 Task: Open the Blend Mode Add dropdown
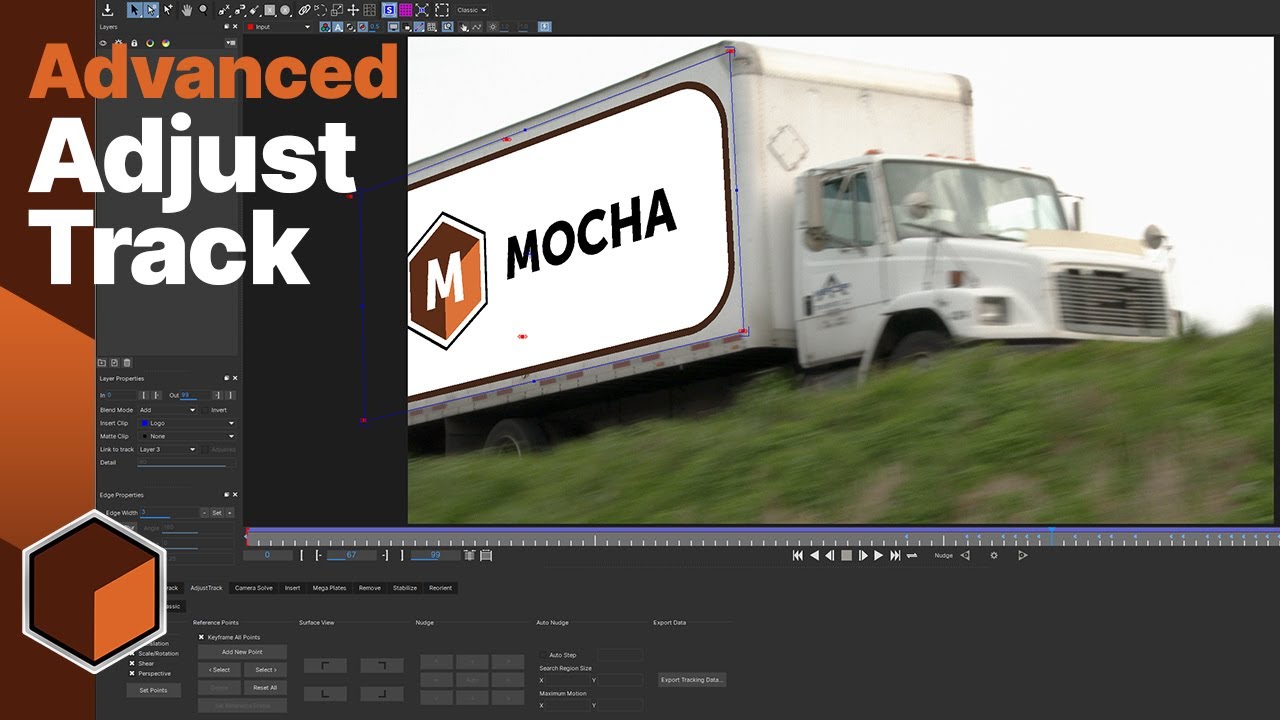tap(168, 410)
